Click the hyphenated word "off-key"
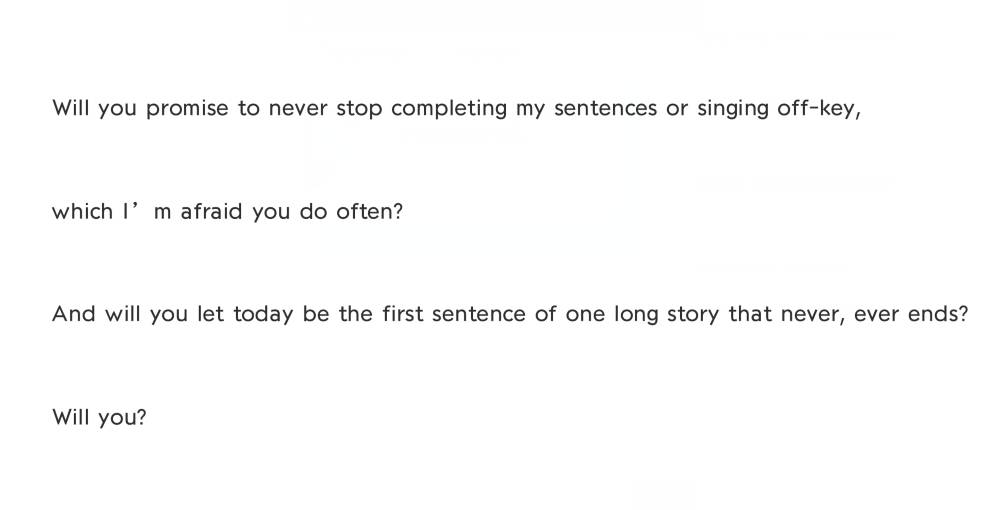 [x=817, y=109]
